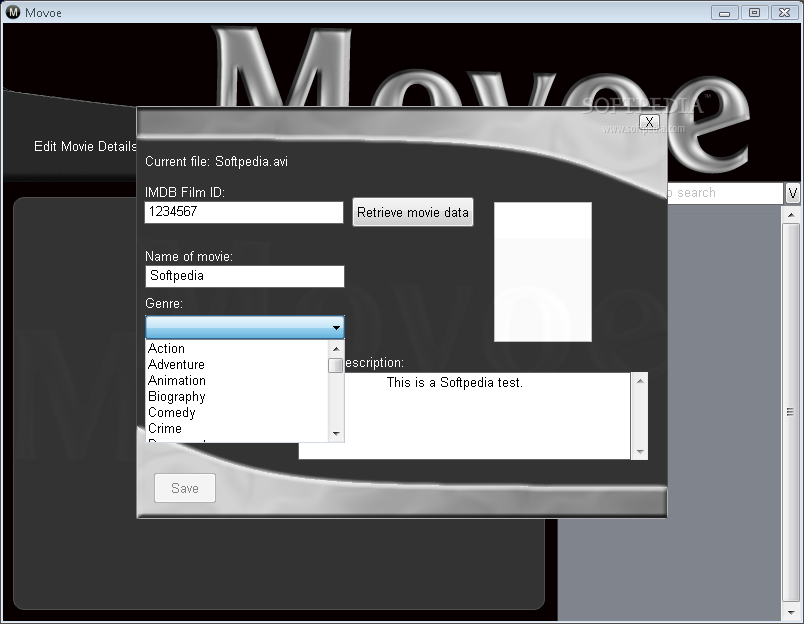
Task: Open the V dropdown beside search
Action: (792, 193)
